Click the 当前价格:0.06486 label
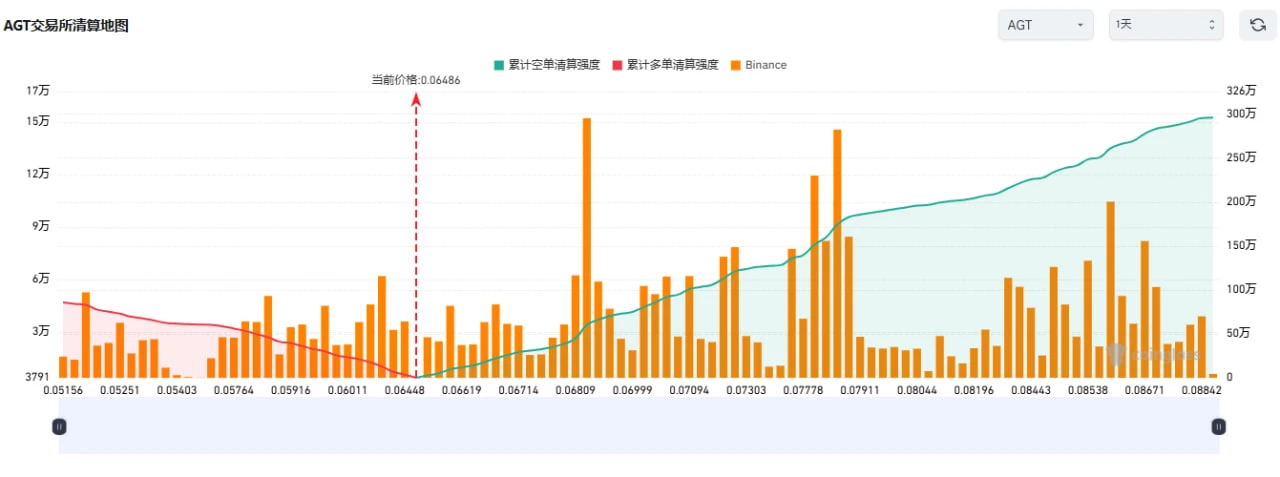This screenshot has width=1280, height=477. pyautogui.click(x=416, y=80)
